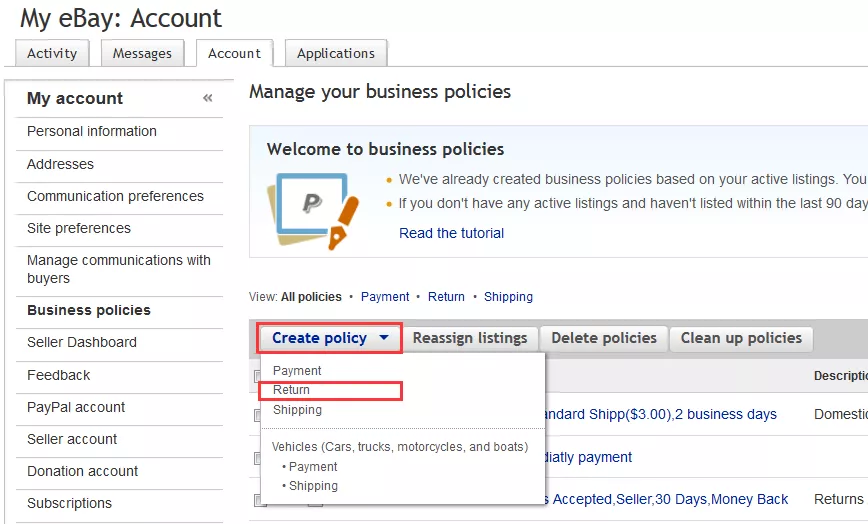Filter the view by the Shipping link

(508, 297)
